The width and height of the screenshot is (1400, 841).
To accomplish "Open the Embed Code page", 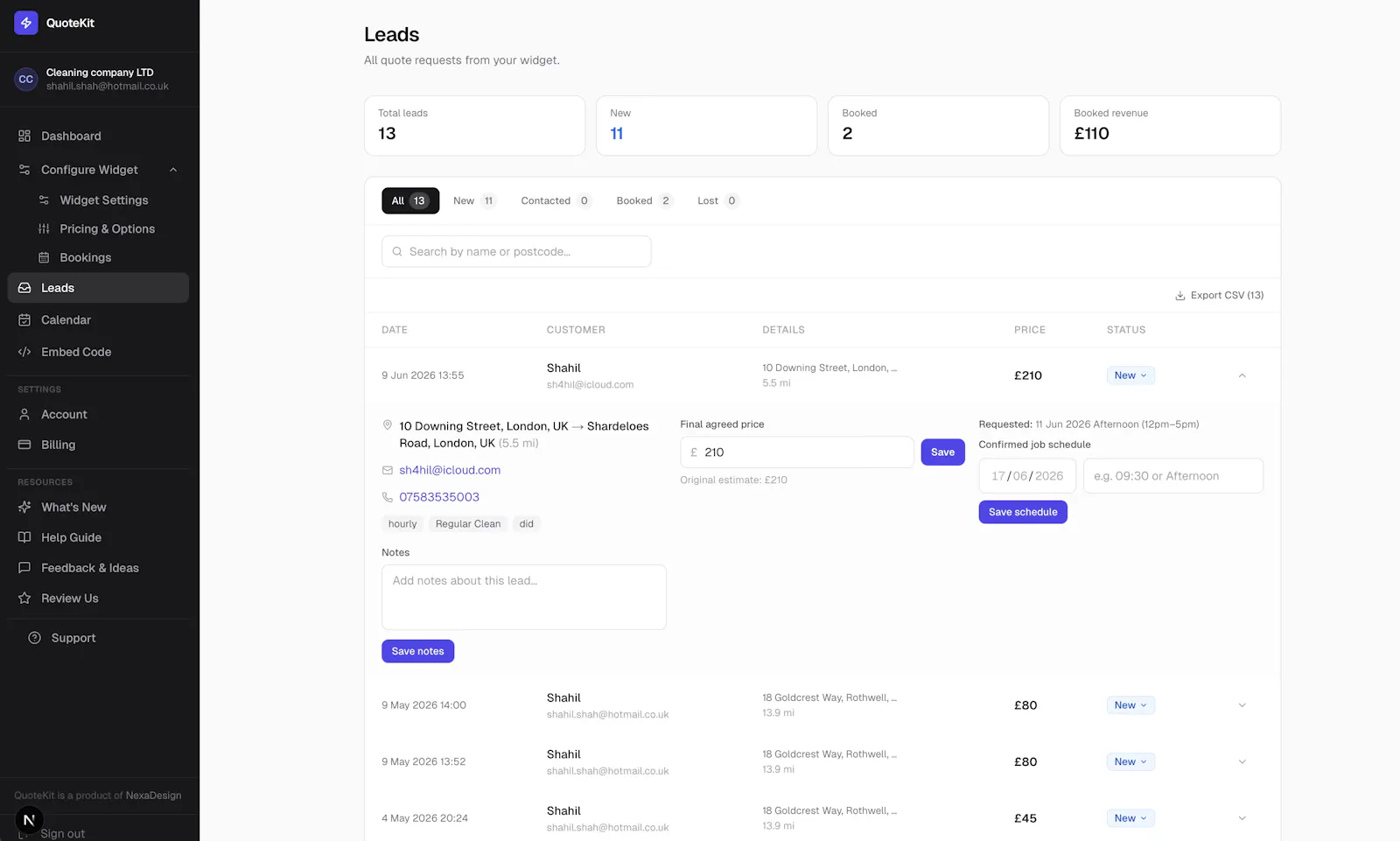I will (98, 352).
